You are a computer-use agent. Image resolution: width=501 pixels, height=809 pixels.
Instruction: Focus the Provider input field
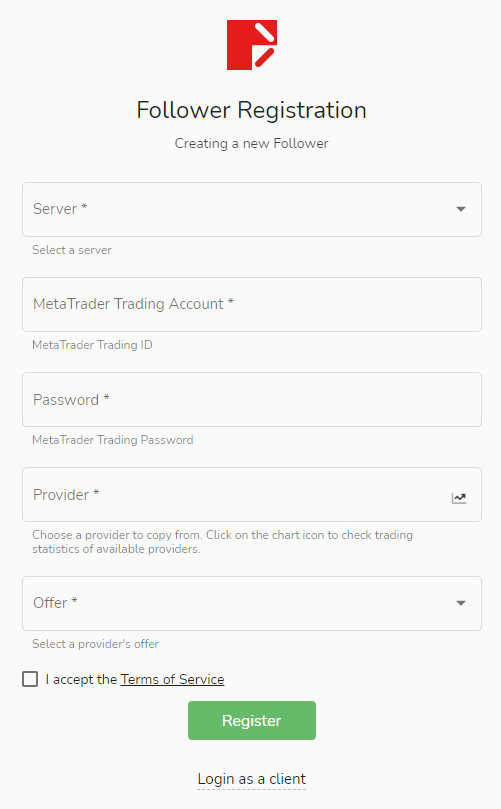[252, 495]
